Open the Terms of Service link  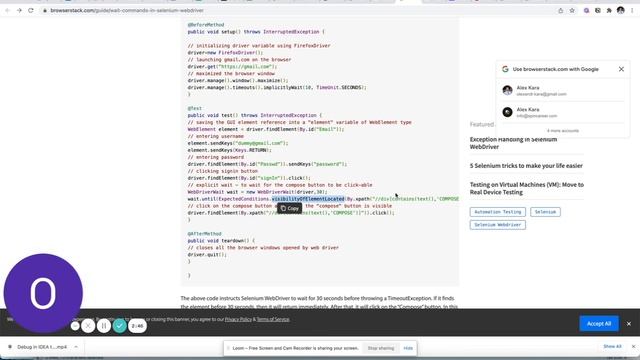click(273, 319)
